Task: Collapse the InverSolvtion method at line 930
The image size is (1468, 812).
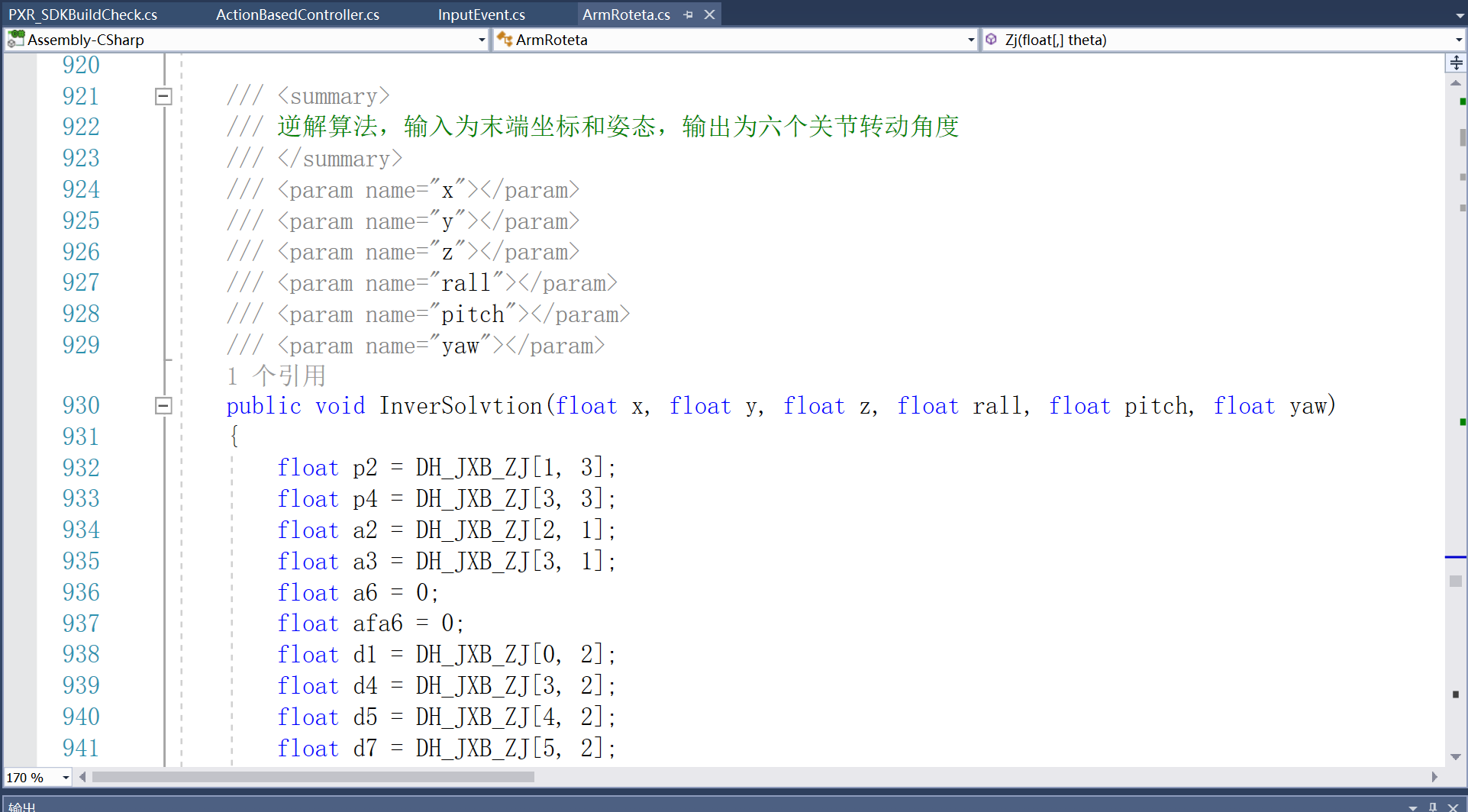Action: 163,405
